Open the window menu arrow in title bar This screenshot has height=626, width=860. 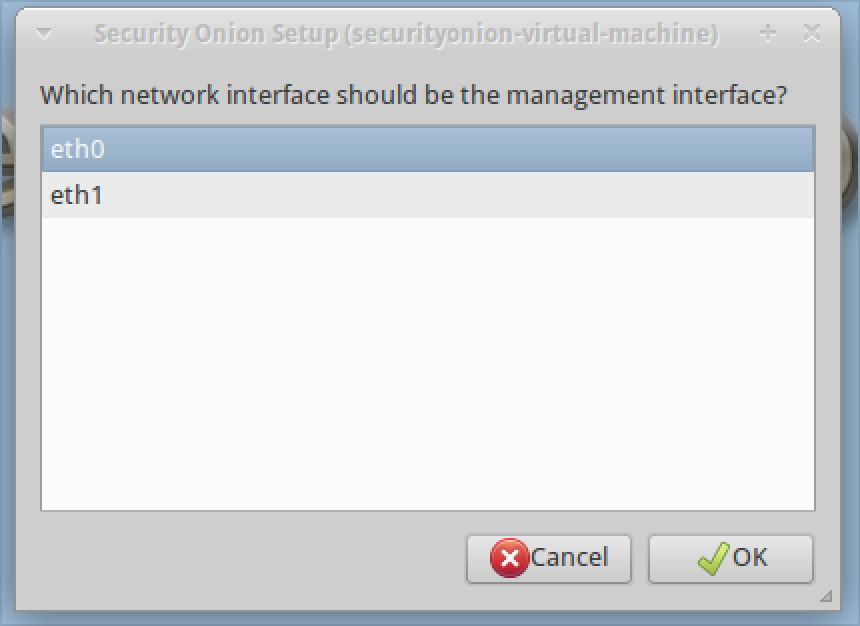43,34
